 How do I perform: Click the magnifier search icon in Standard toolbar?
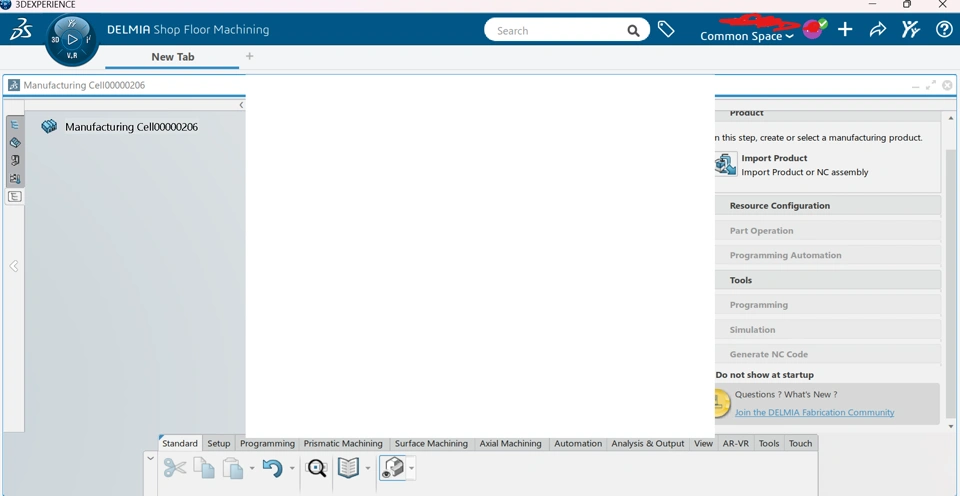click(316, 468)
